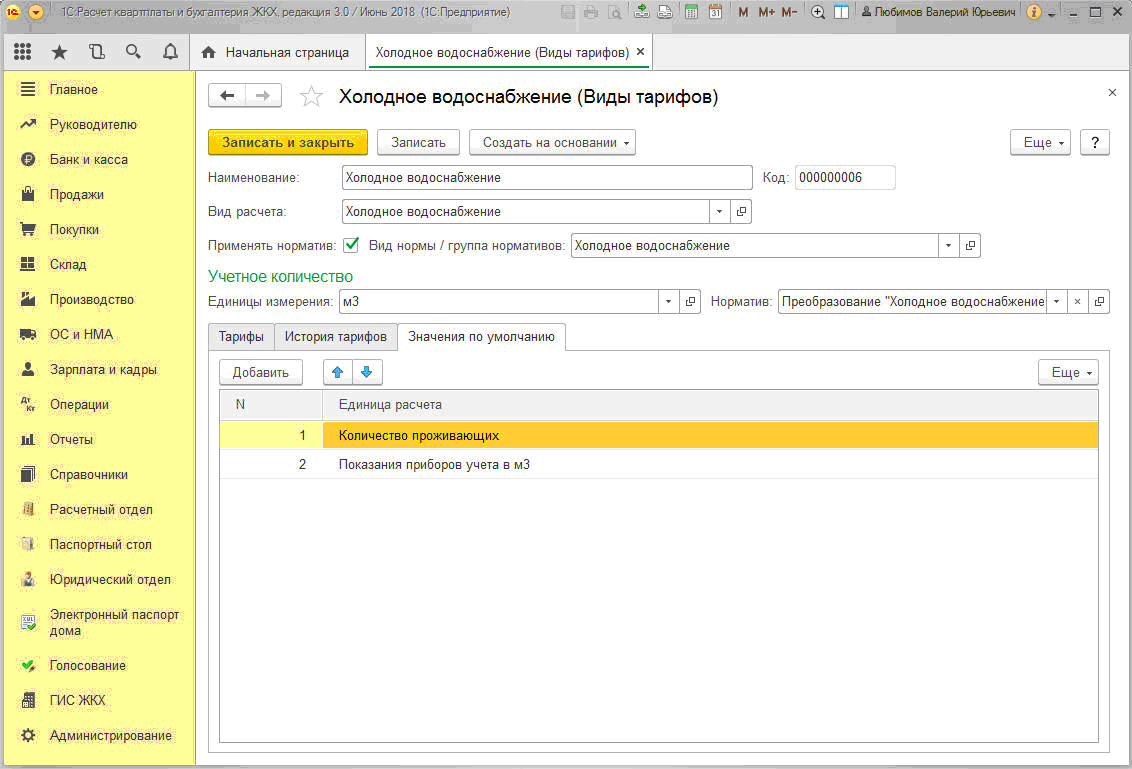Go forward with the right arrow
Image resolution: width=1132 pixels, height=769 pixels.
coord(264,95)
